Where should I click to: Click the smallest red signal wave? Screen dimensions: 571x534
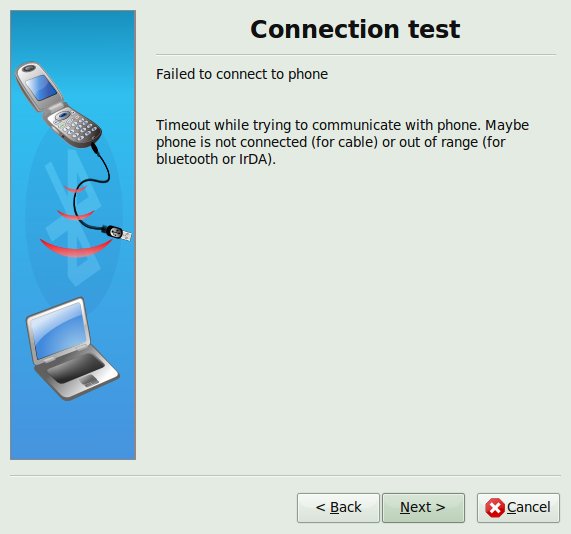coord(75,189)
